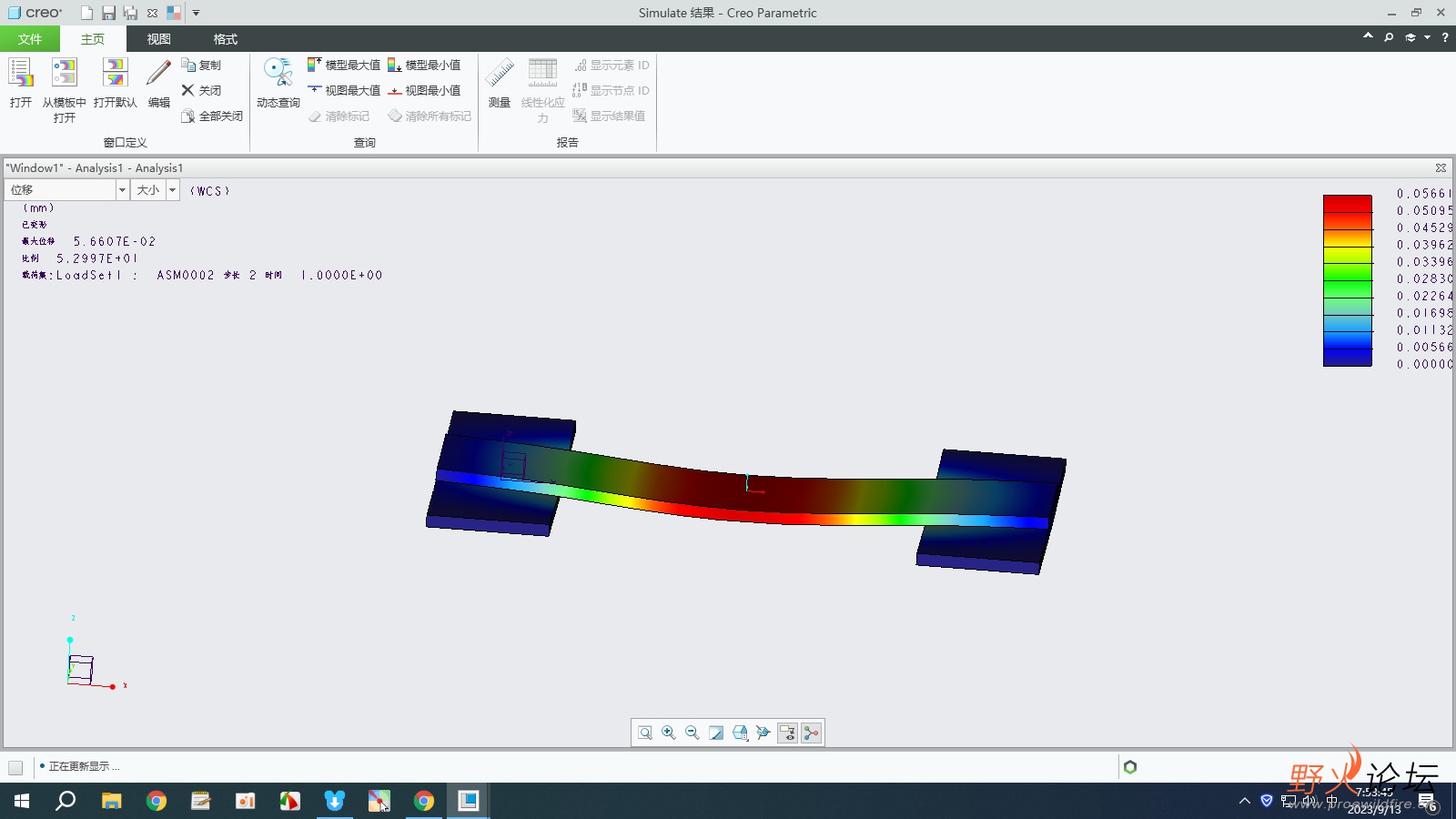
Task: Click the Creo taskbar icon
Action: coord(468,801)
